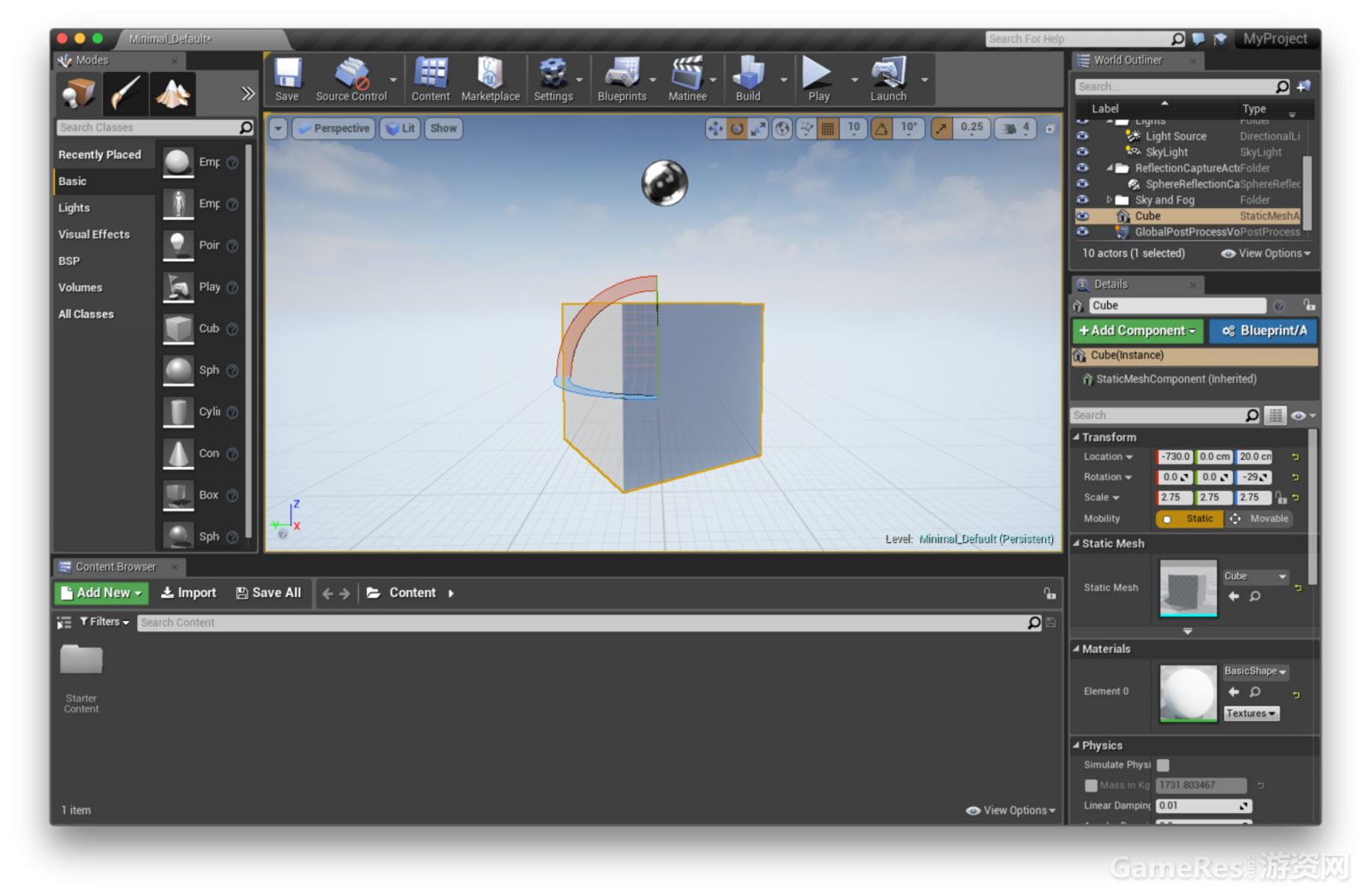Toggle the Scale lock ratio icon

coord(1280,498)
